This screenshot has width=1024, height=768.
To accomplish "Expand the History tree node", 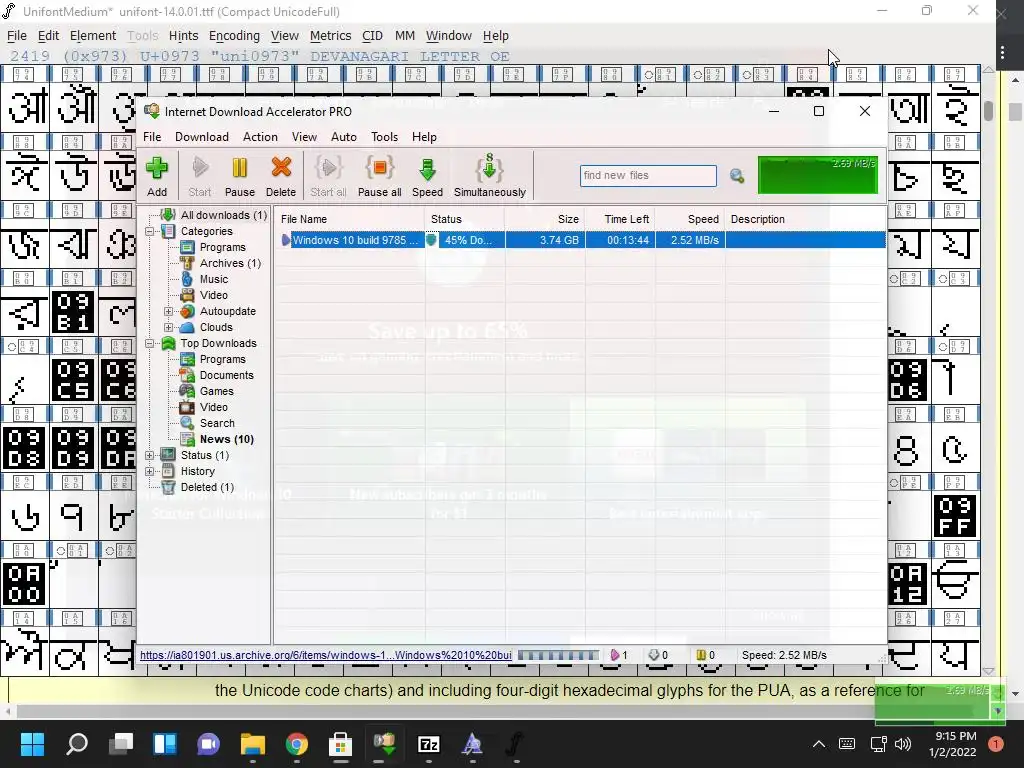I will [x=150, y=472].
